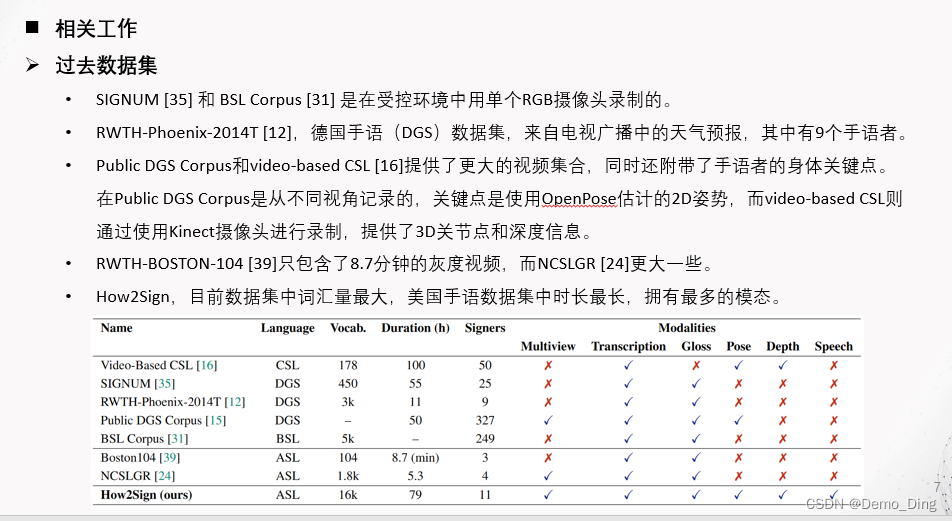
Task: Click the Multiview check mark in the Public DGS Corpus row
Action: point(548,420)
